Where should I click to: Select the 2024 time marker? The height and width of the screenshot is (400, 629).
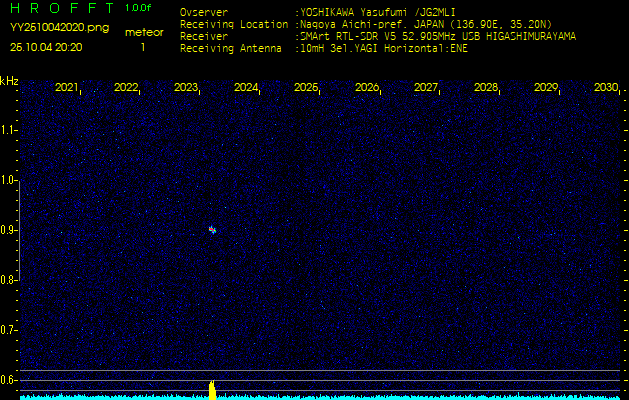click(246, 88)
